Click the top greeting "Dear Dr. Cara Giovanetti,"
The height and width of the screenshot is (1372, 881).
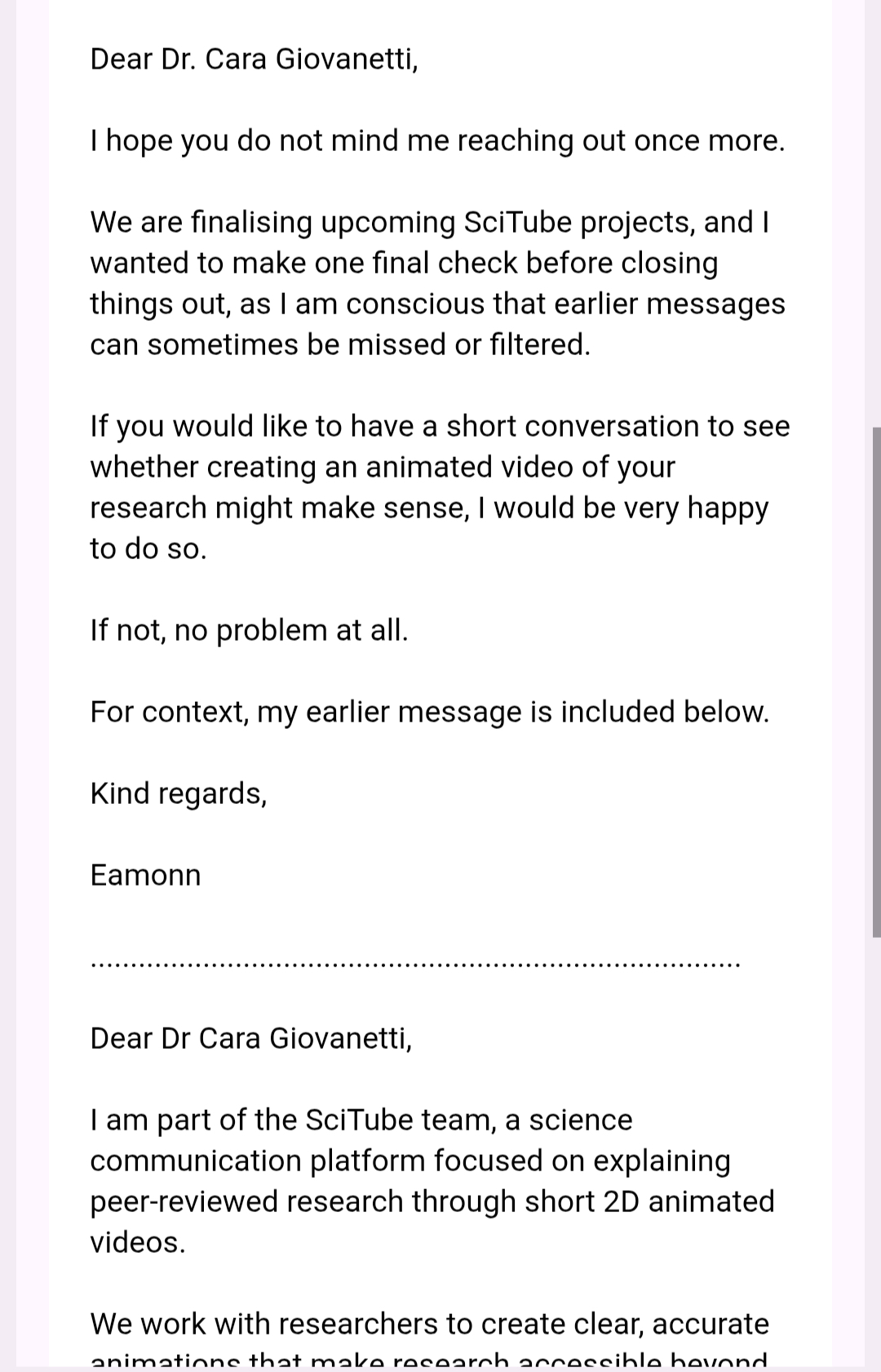(254, 60)
